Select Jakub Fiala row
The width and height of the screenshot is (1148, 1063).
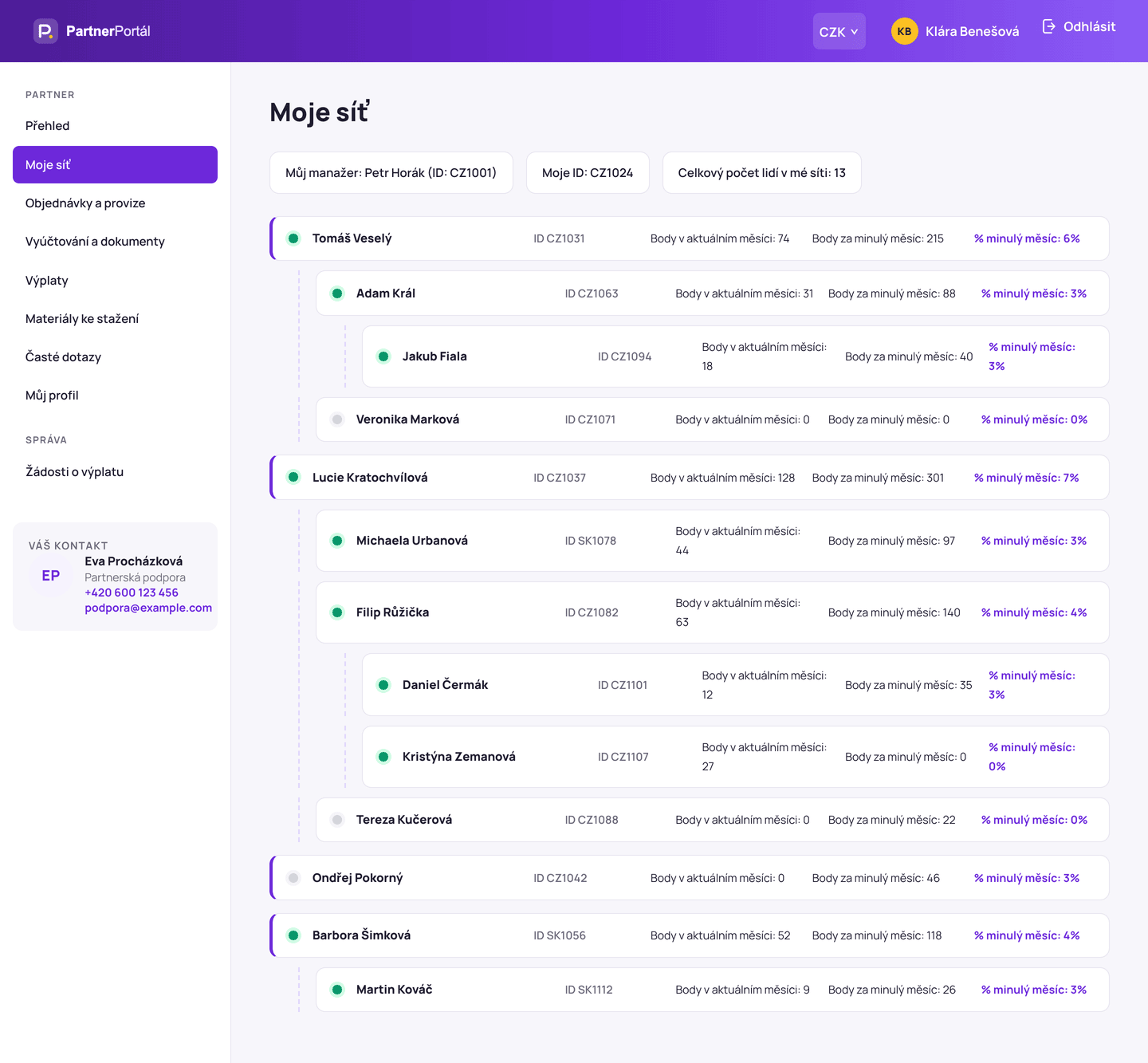click(x=735, y=356)
